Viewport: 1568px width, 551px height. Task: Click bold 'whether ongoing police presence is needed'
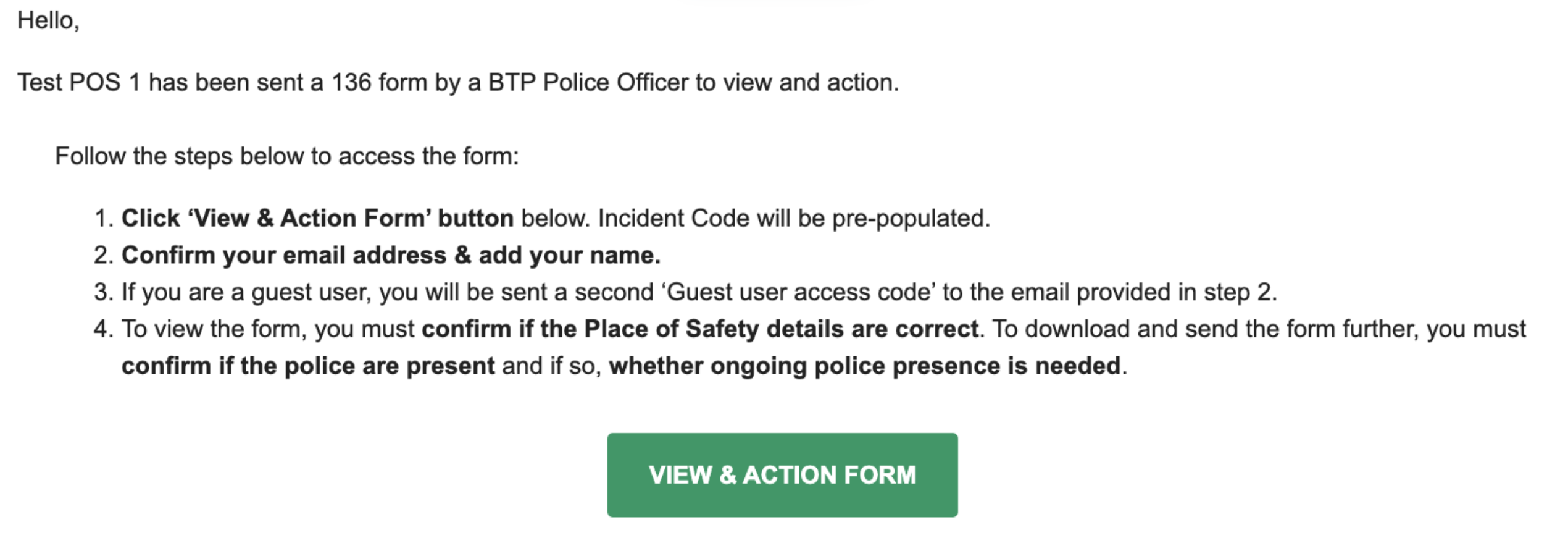tap(864, 366)
